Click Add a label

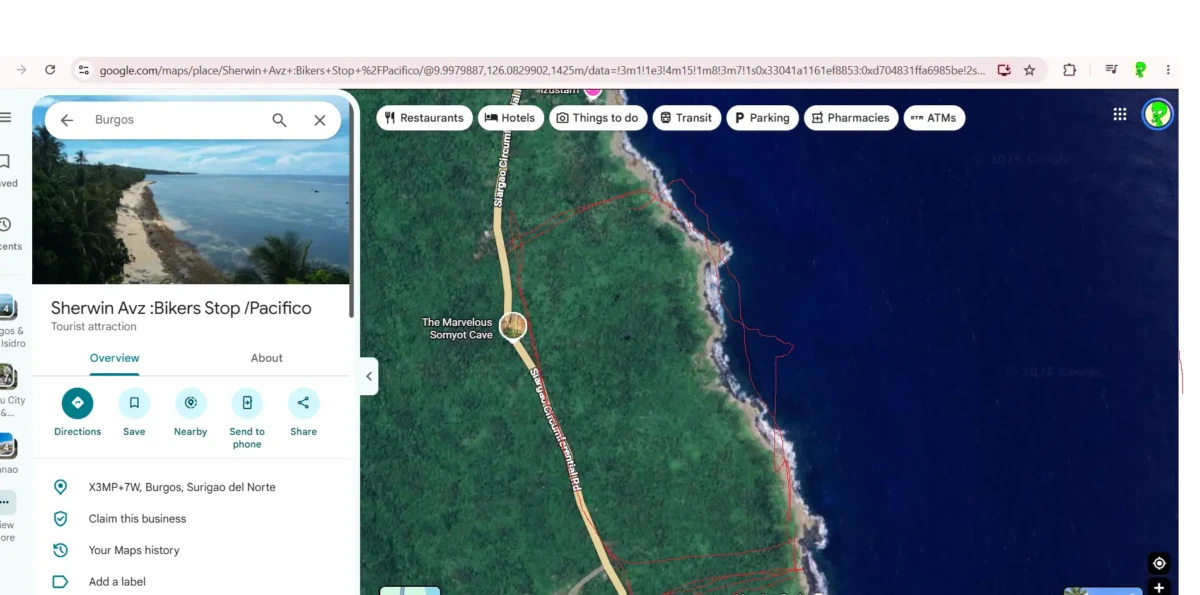click(x=117, y=582)
